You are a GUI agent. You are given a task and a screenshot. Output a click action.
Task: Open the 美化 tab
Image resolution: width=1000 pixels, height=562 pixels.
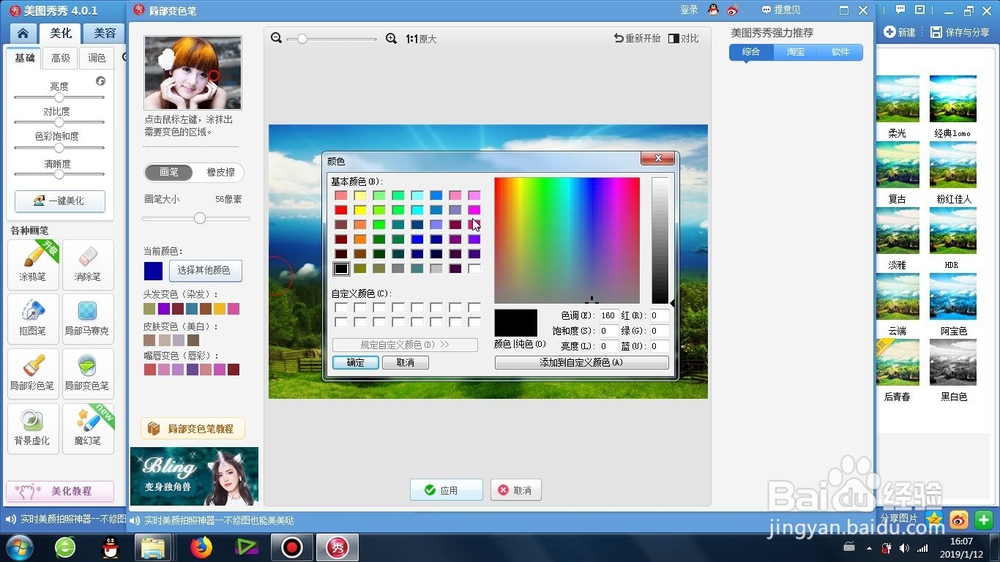coord(61,33)
